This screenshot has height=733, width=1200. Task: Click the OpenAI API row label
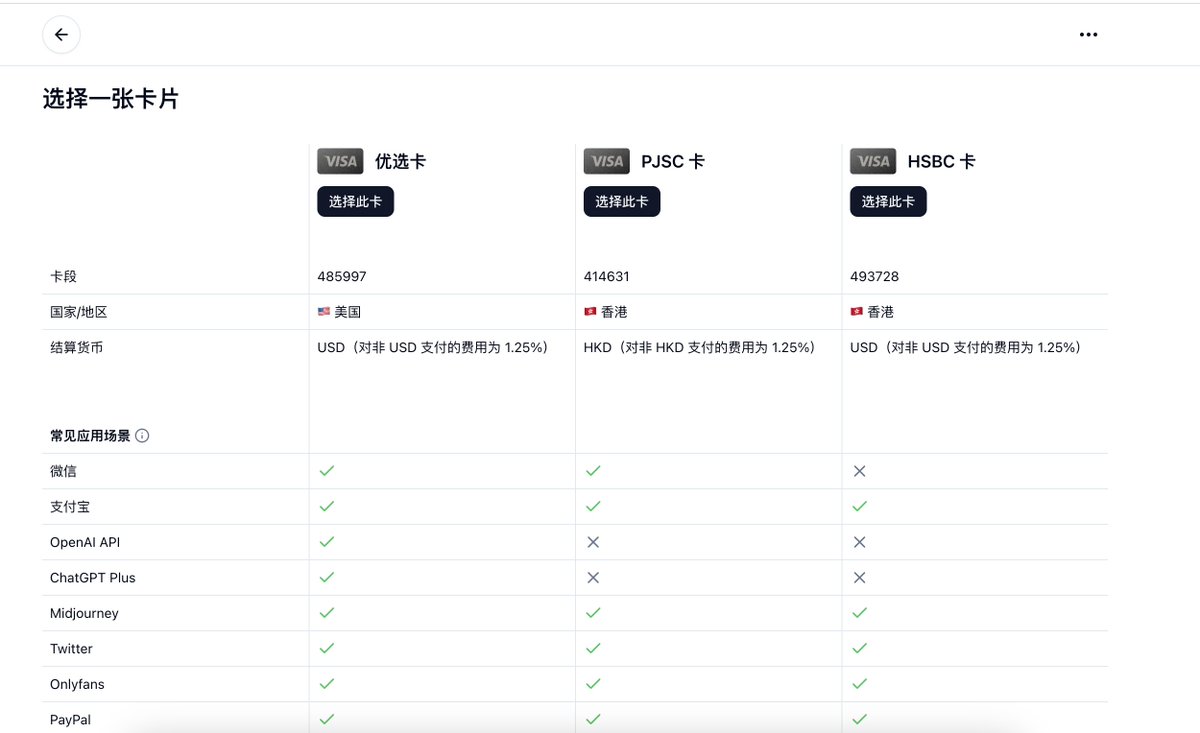pos(85,542)
